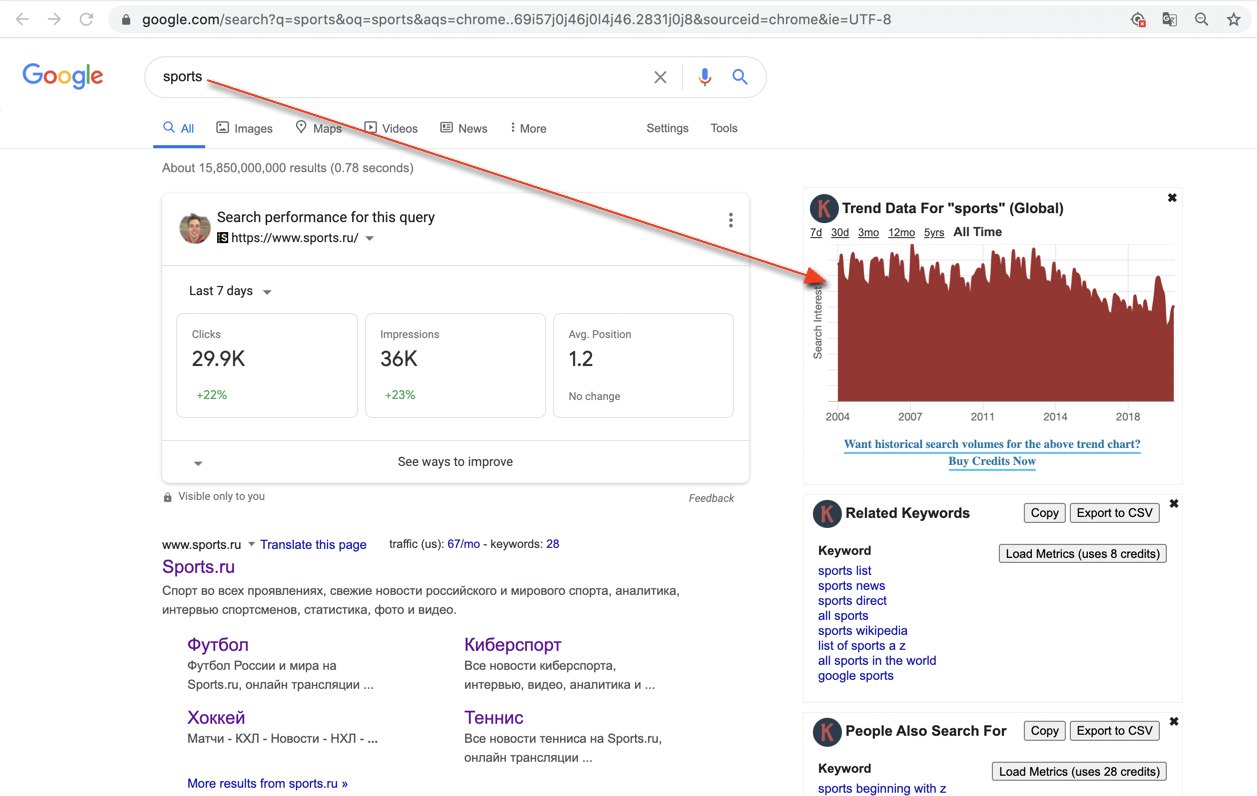Click the Clicks 29.9K metric card
This screenshot has height=796, width=1257.
point(267,365)
